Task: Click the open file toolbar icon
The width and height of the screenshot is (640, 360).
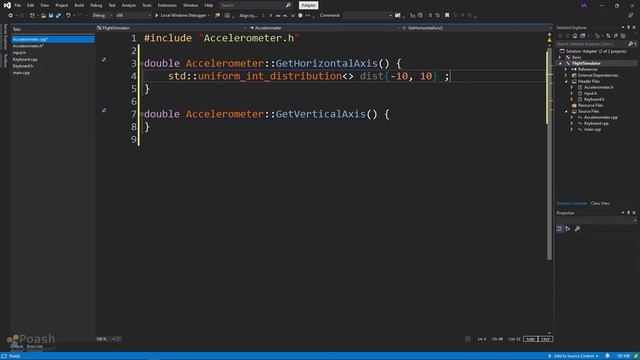Action: coord(43,16)
